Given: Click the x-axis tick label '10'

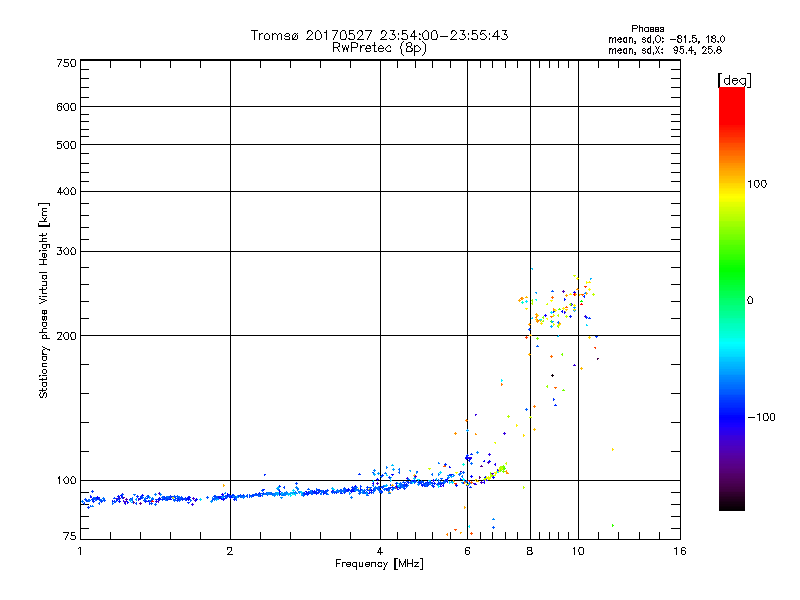Looking at the screenshot, I should (578, 551).
